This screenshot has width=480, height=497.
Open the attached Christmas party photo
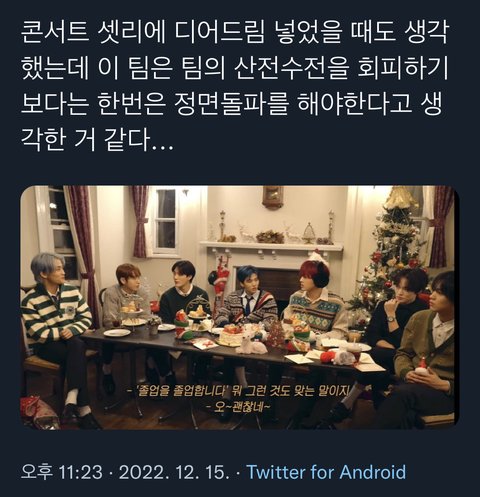tap(239, 307)
